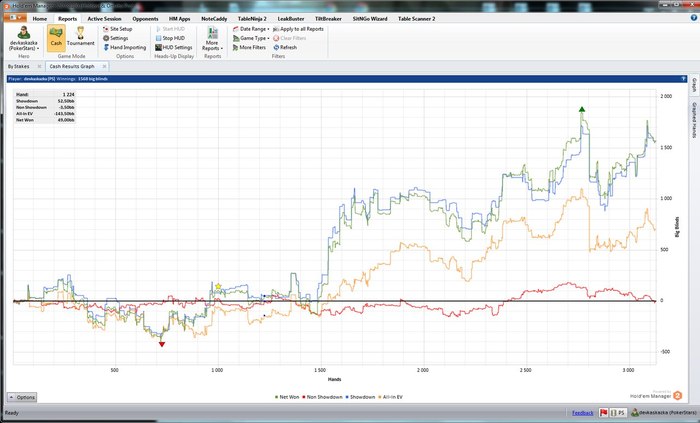Expand the Options panel
Image resolution: width=700 pixels, height=423 pixels.
22,397
